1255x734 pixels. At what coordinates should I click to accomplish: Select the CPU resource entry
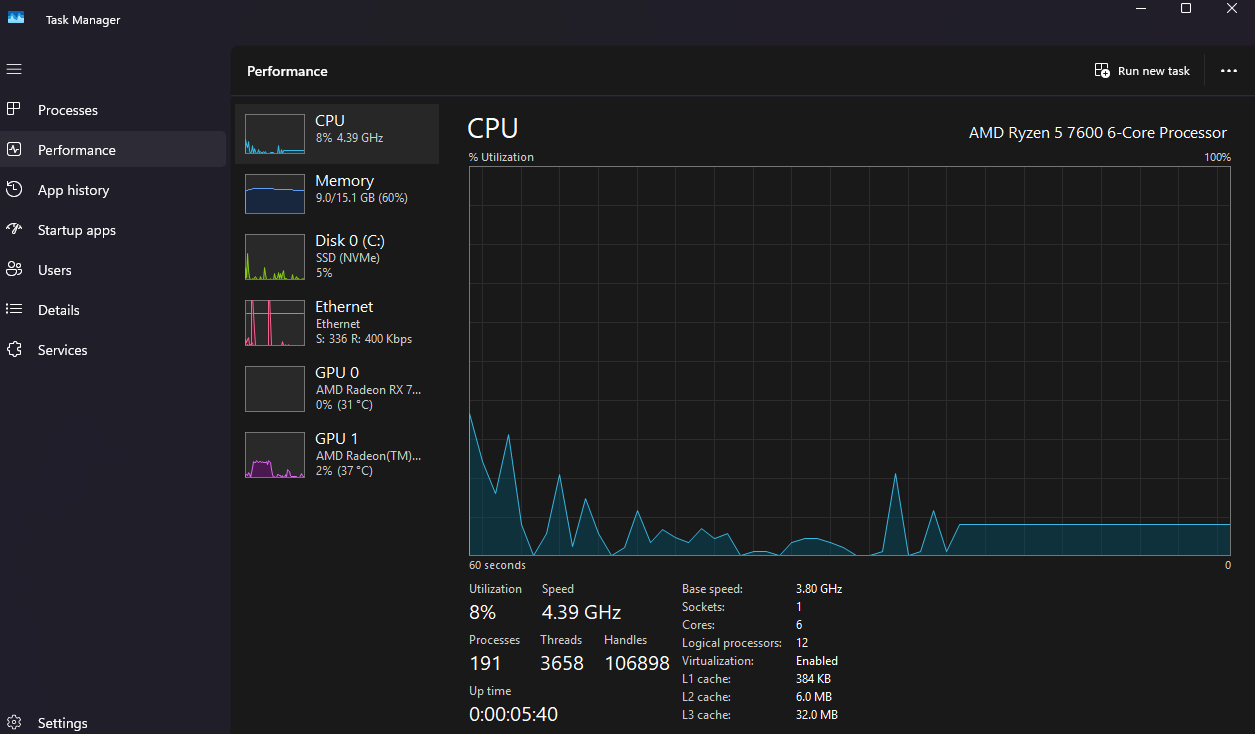point(337,134)
